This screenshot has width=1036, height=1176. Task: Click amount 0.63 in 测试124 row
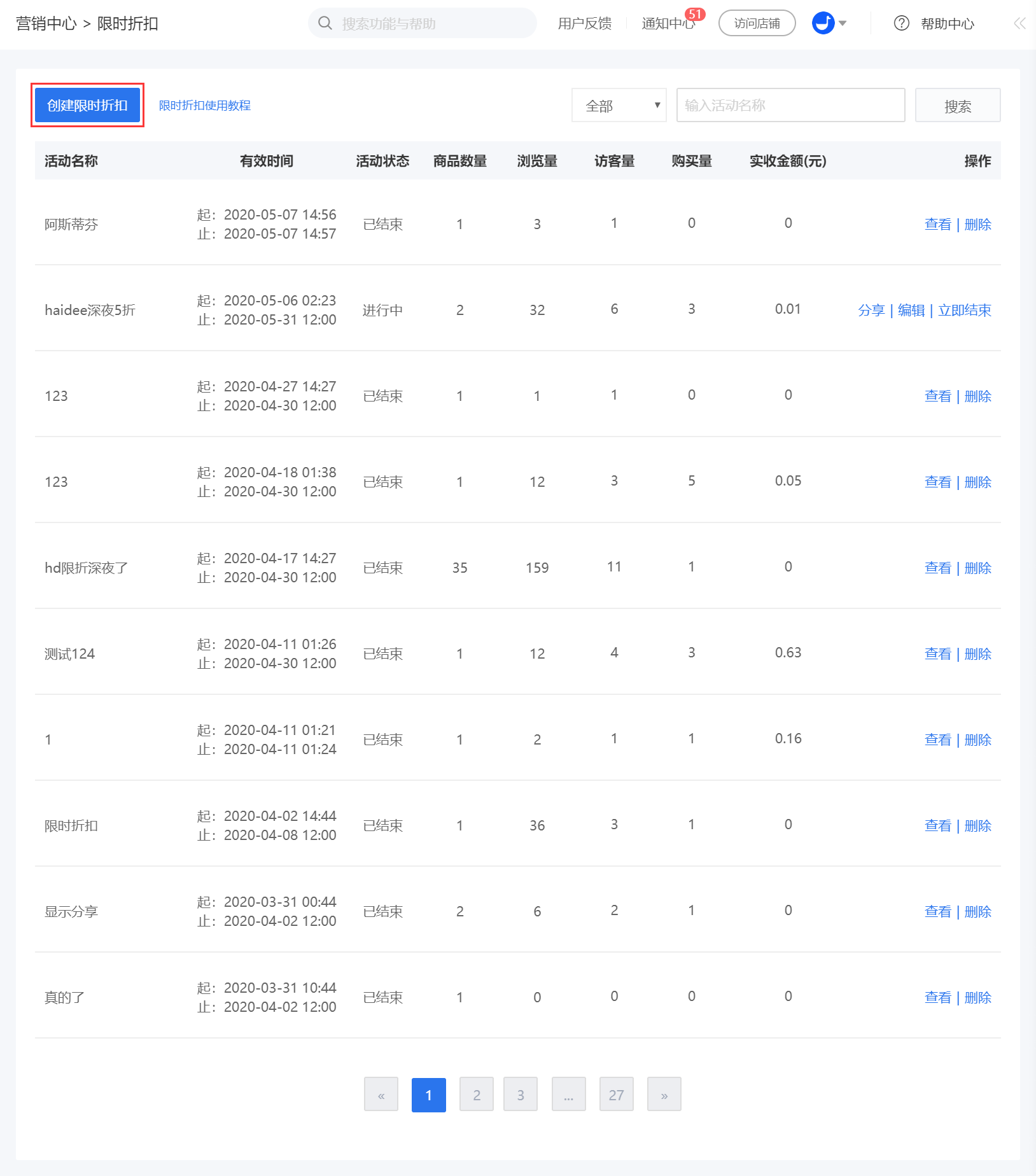tap(788, 652)
